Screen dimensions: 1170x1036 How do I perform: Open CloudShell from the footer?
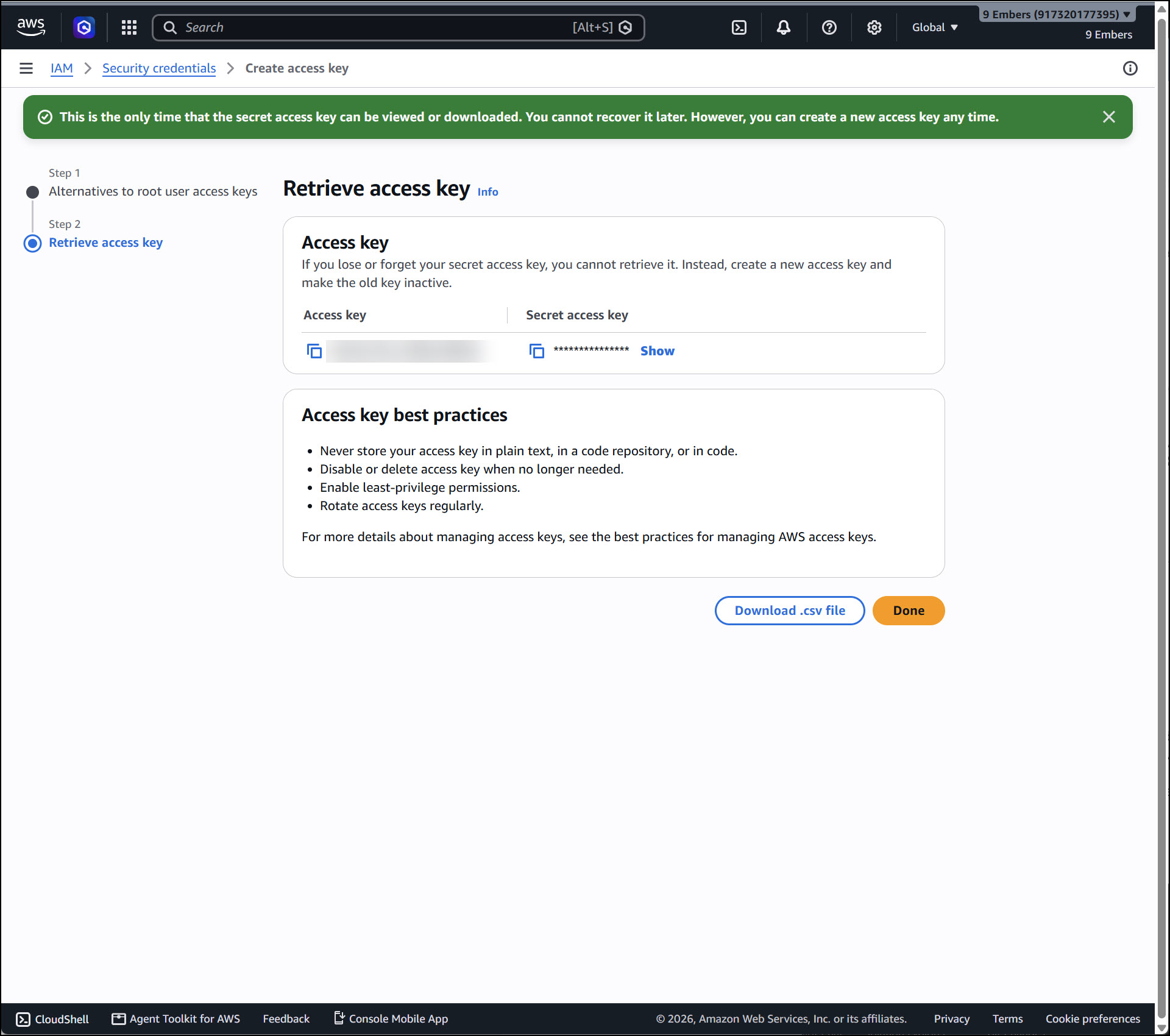pyautogui.click(x=52, y=1019)
